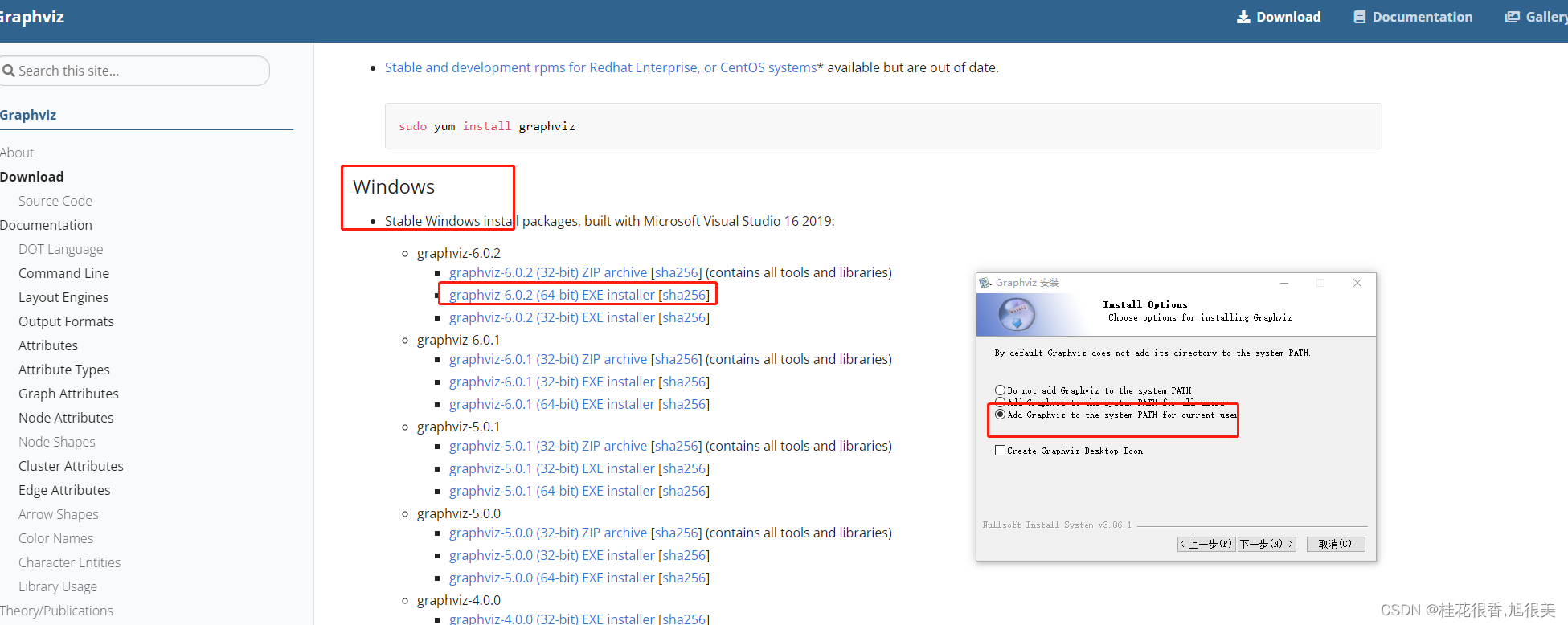Open Layout Engines in the sidebar
Image resolution: width=1568 pixels, height=625 pixels.
pyautogui.click(x=63, y=297)
